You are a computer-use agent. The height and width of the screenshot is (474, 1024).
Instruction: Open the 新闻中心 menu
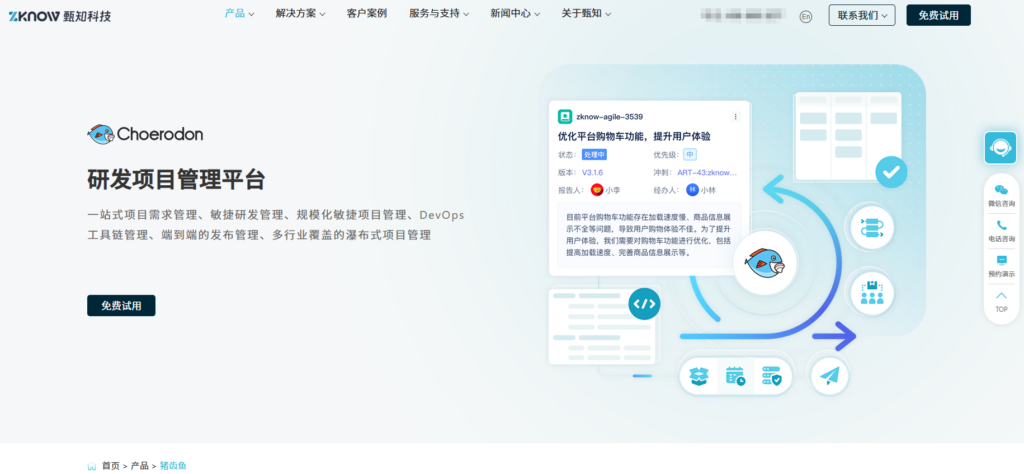515,14
